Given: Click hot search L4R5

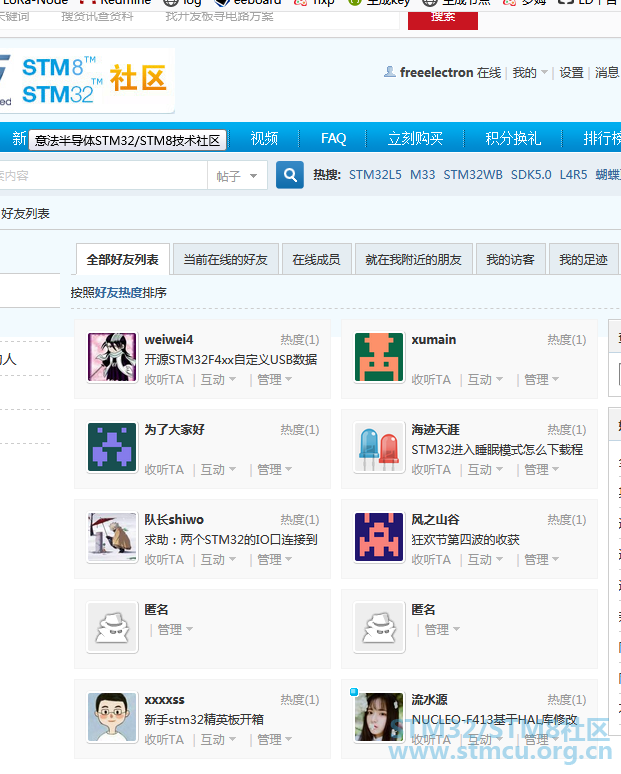Looking at the screenshot, I should coord(574,175).
